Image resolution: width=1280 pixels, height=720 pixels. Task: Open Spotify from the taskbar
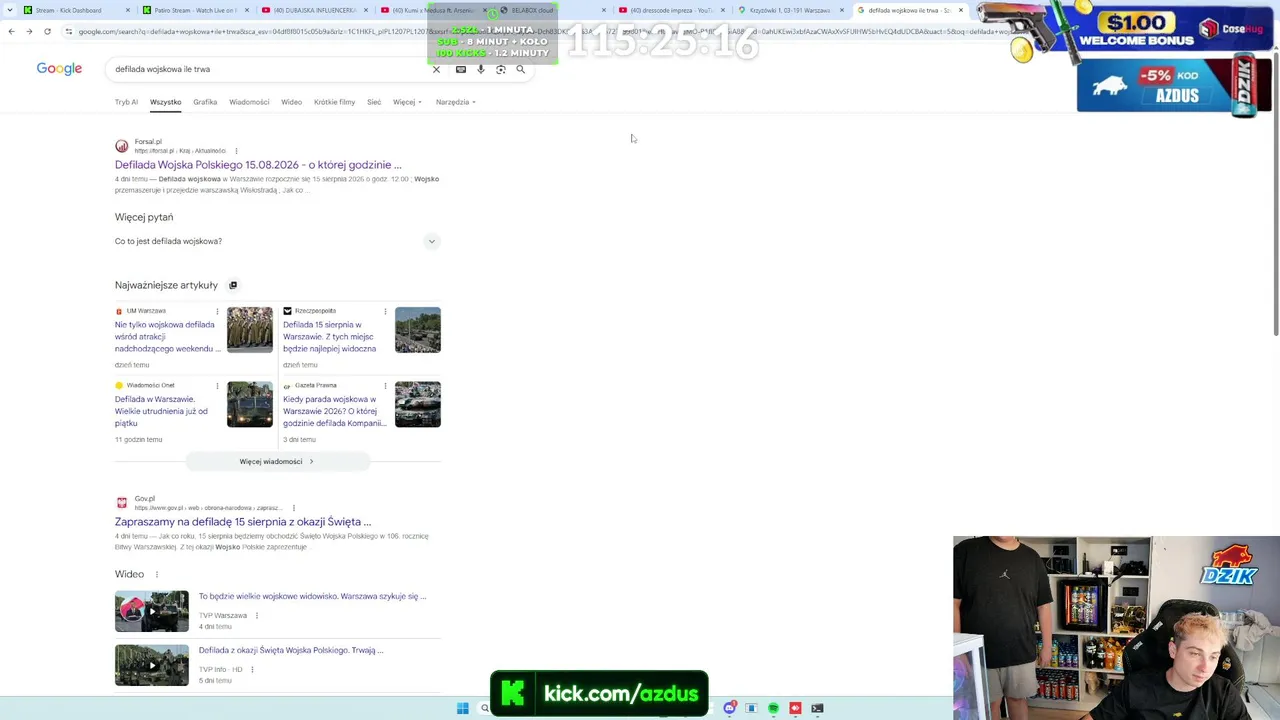click(773, 708)
